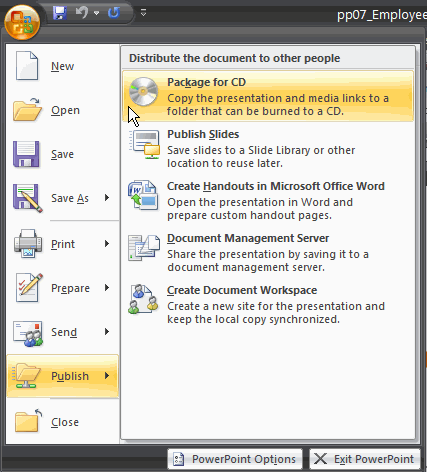The width and height of the screenshot is (427, 472).
Task: Choose Document Management Server title
Action: 248,238
